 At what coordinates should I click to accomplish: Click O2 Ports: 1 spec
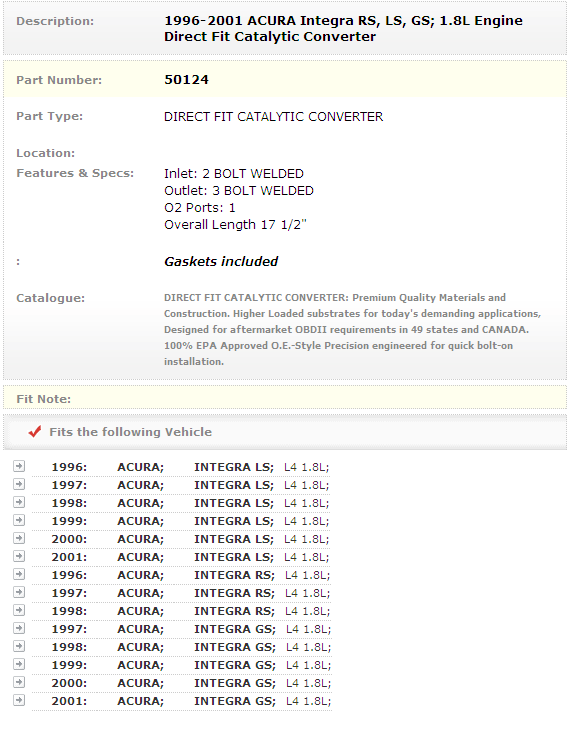[200, 208]
